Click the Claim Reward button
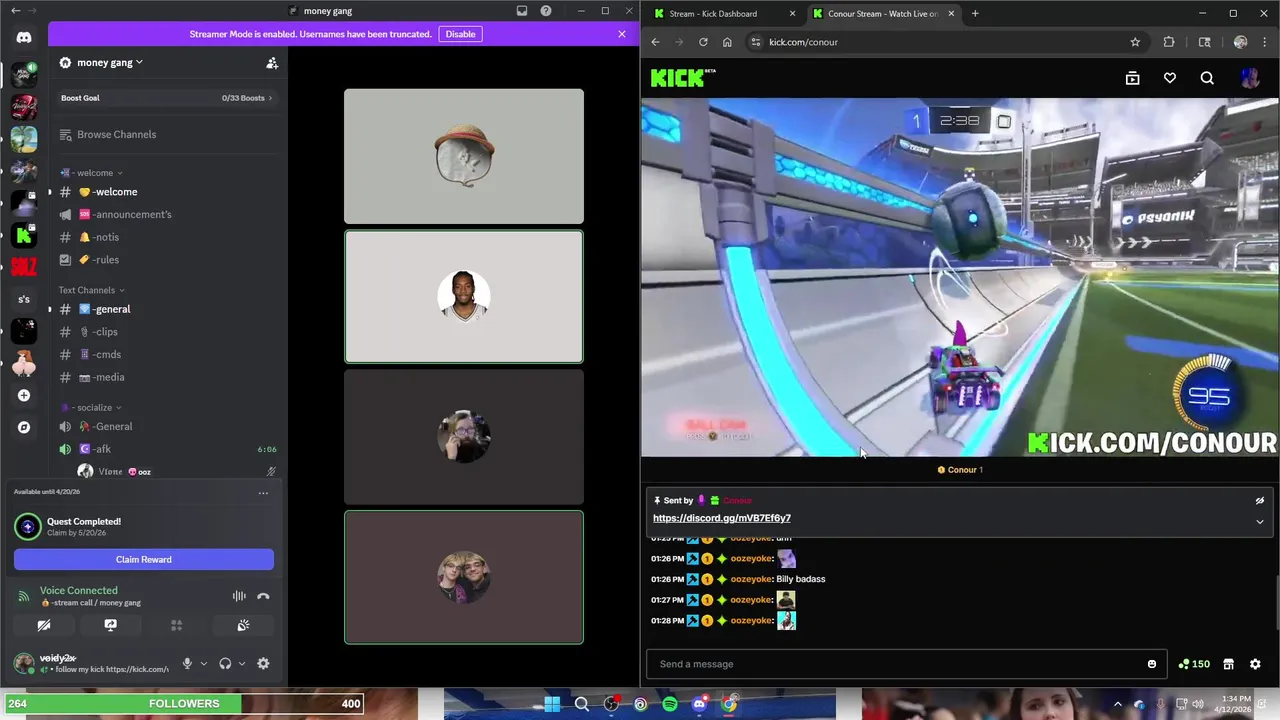The height and width of the screenshot is (720, 1280). click(x=144, y=559)
